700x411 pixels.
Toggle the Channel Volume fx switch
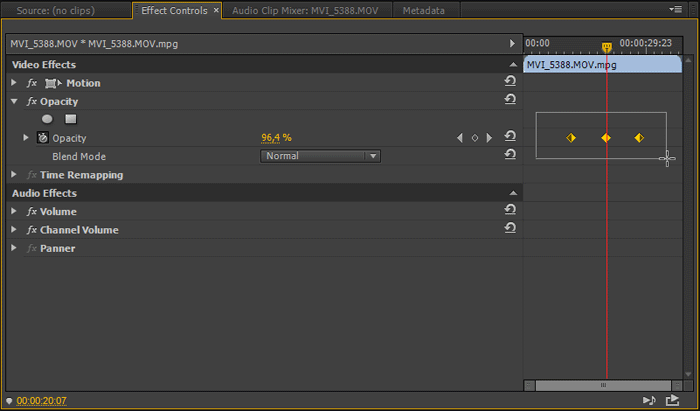[x=32, y=230]
